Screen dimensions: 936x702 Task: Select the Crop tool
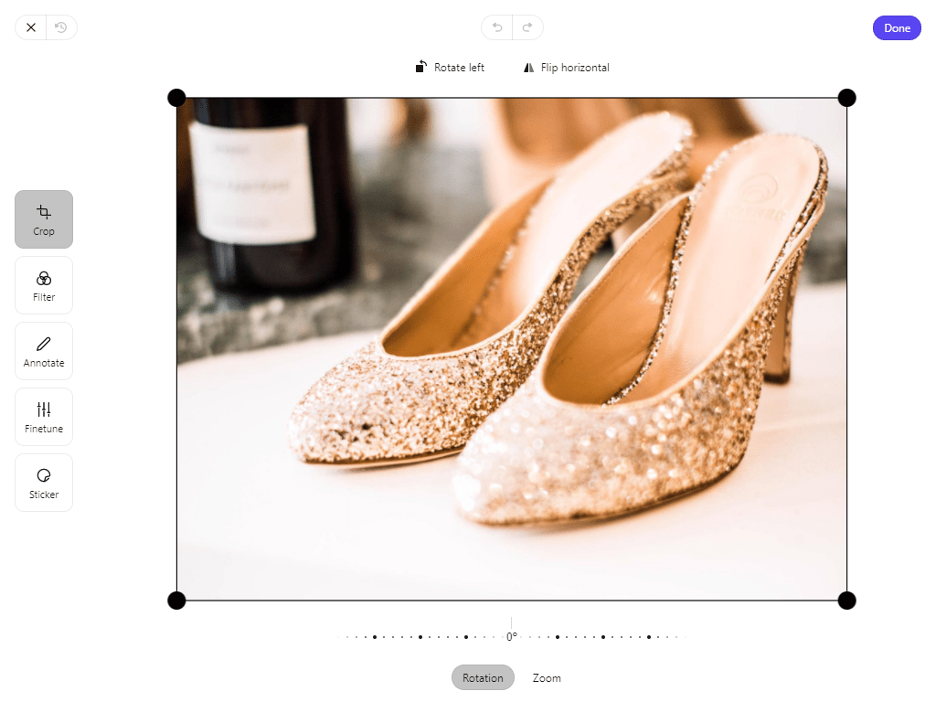[43, 218]
